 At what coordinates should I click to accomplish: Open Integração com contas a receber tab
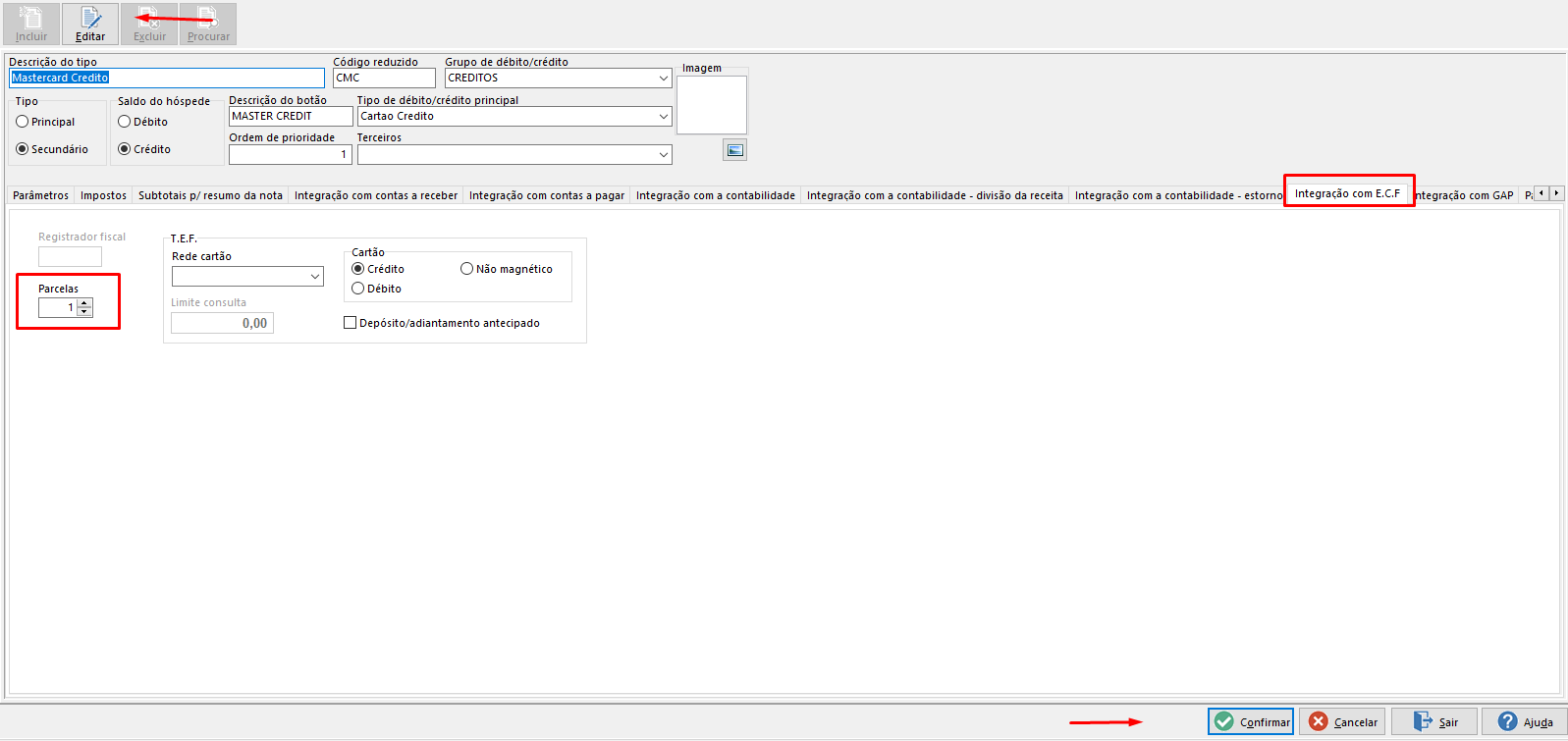click(376, 195)
